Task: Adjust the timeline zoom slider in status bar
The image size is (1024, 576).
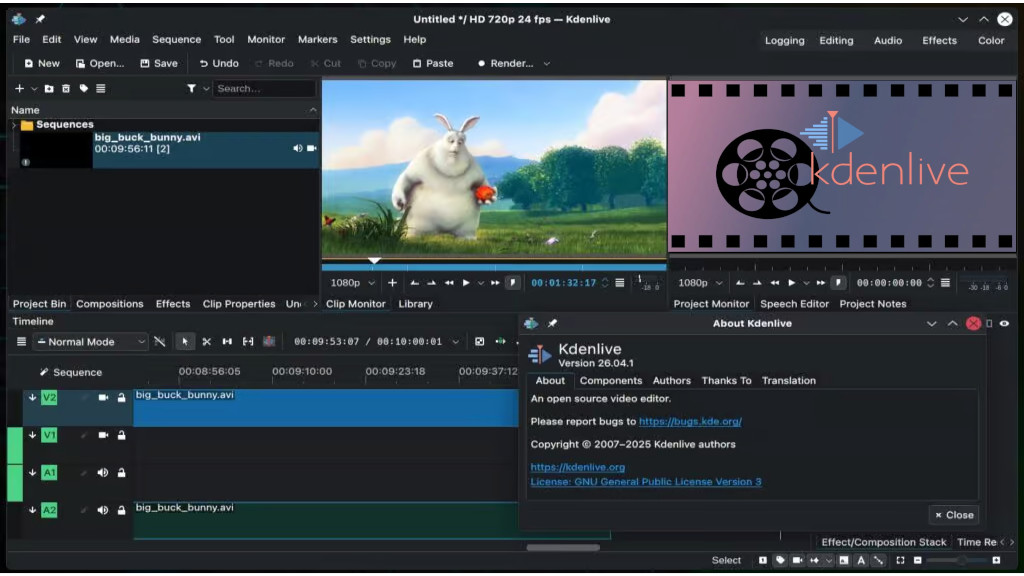Action: coord(957,560)
